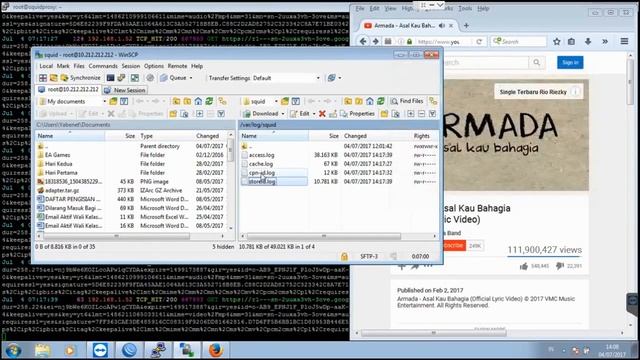640x360 pixels.
Task: Switch to the root@10.212.212.212 session tab
Action: [x=69, y=89]
